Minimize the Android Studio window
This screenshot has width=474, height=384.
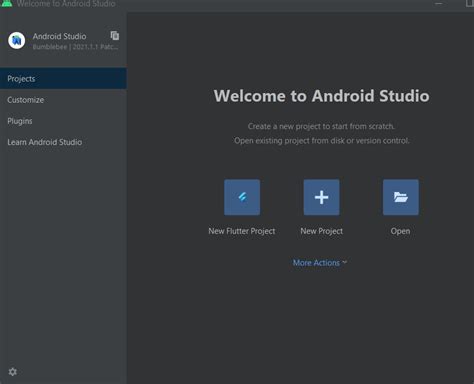click(x=439, y=3)
